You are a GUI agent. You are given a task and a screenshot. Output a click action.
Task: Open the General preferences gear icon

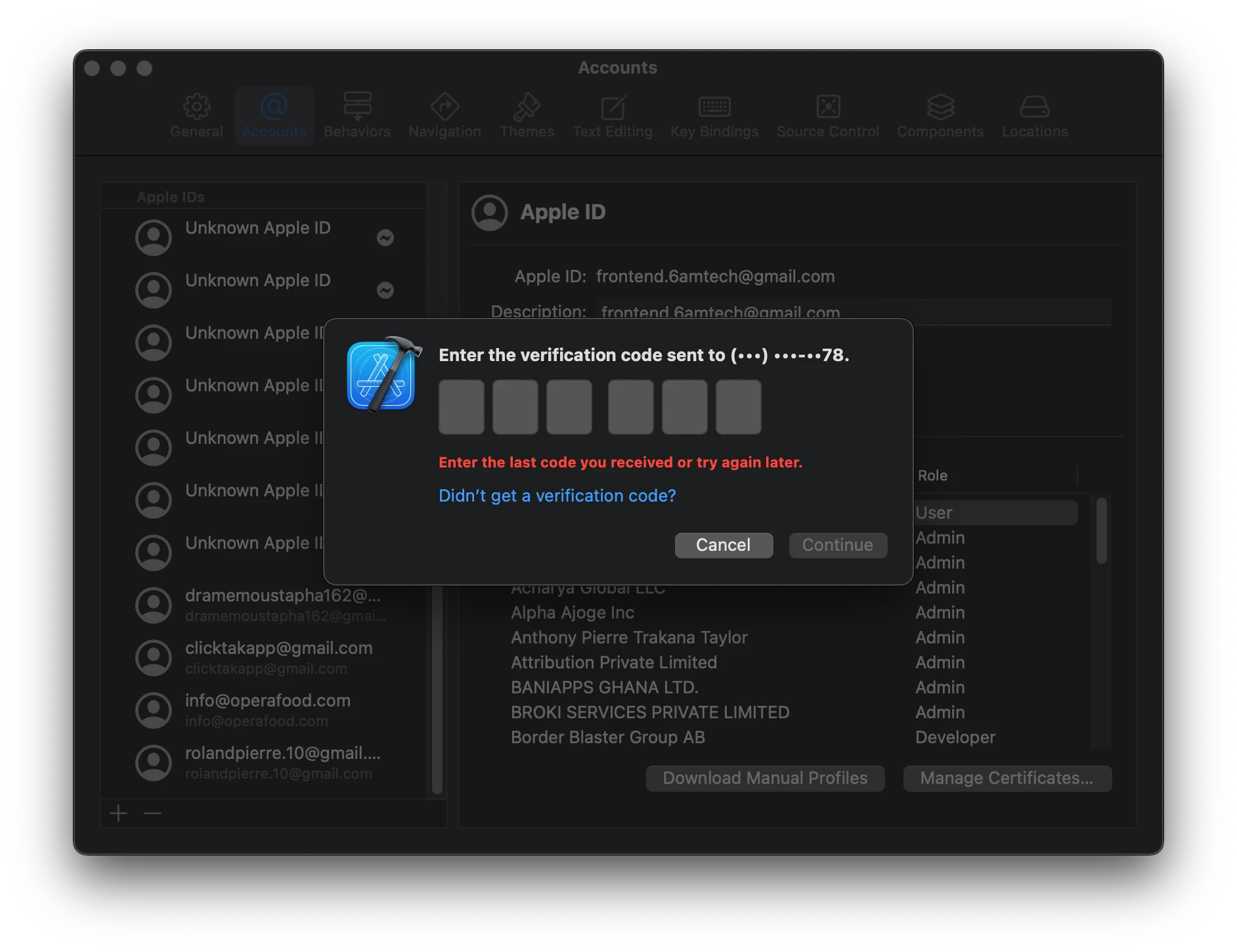[x=196, y=108]
